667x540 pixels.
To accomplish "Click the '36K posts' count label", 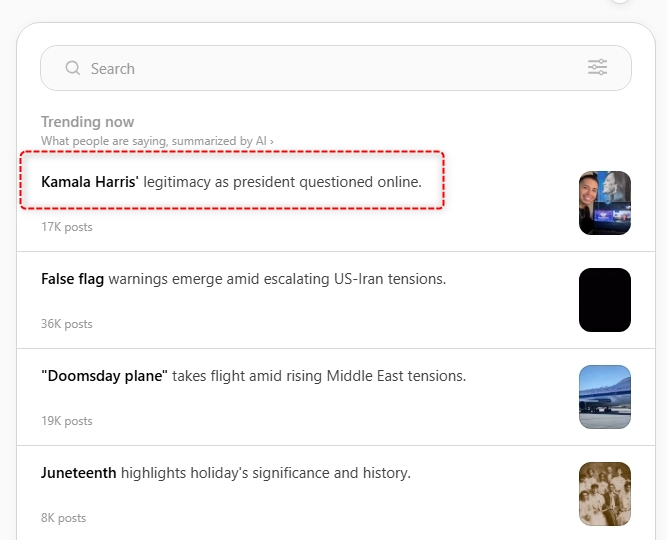I will [67, 324].
